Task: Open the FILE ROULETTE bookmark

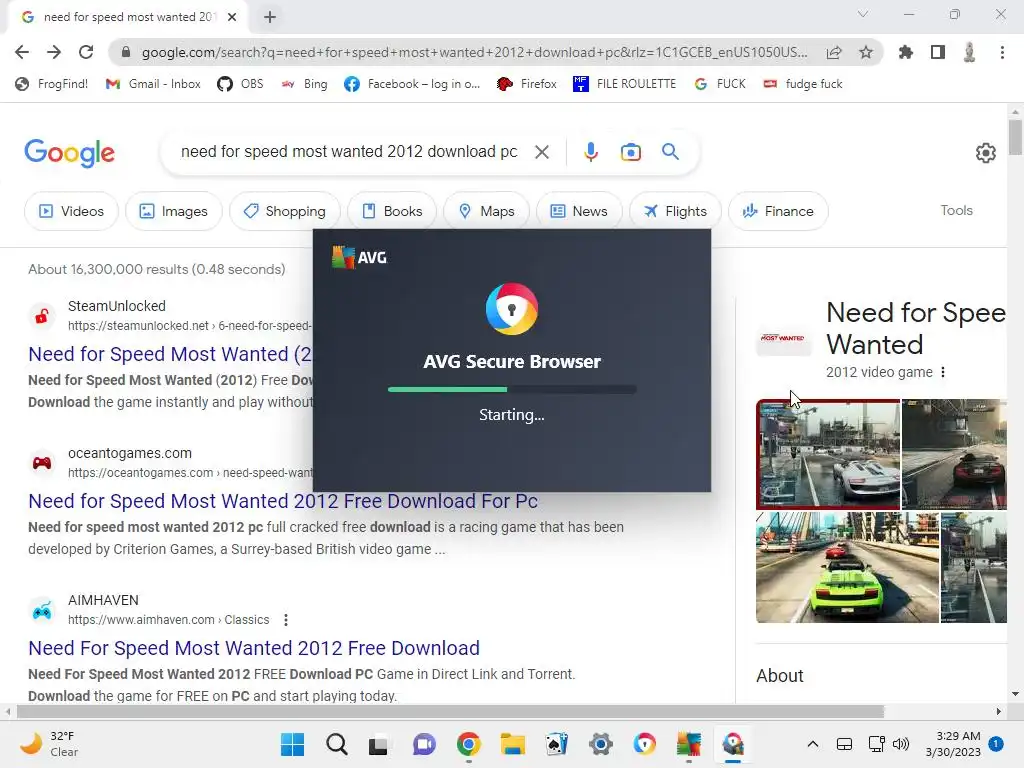Action: (624, 84)
